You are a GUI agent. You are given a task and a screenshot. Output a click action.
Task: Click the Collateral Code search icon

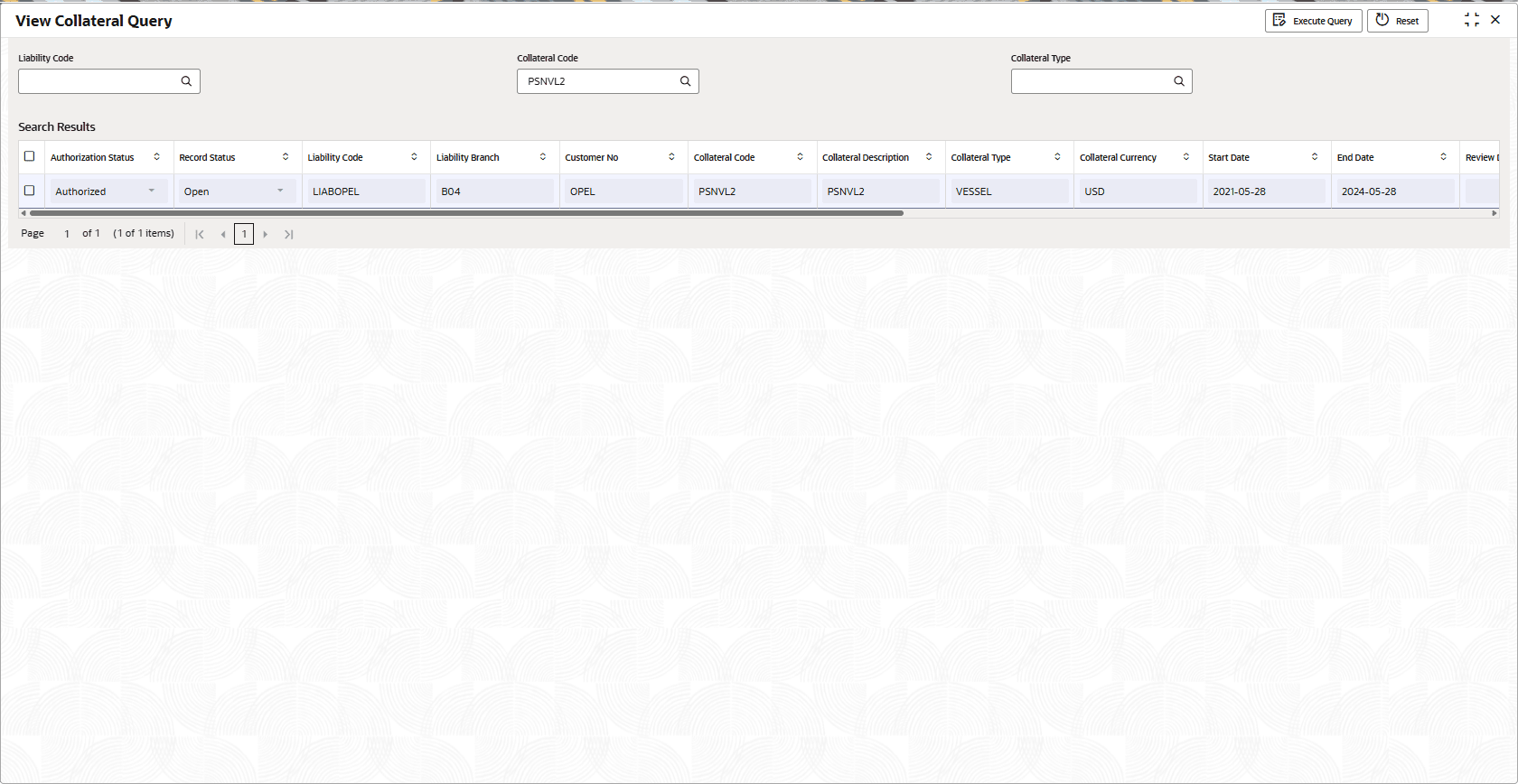[x=685, y=81]
